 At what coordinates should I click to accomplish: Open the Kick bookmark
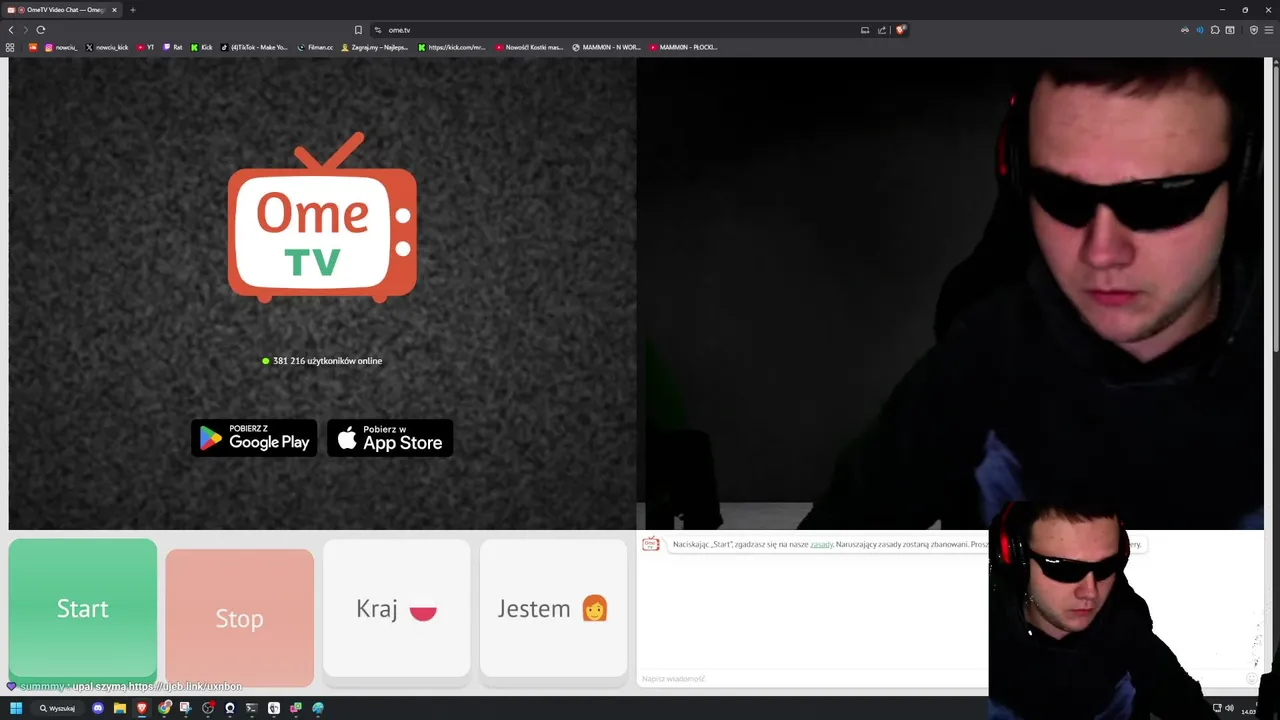202,47
